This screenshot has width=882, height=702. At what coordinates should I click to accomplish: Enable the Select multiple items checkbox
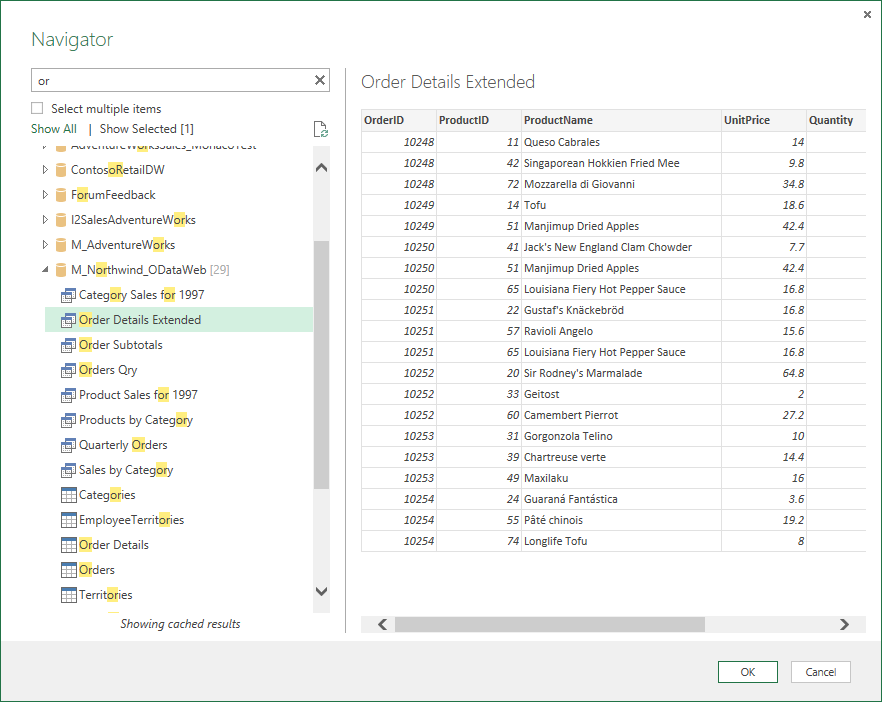38,109
